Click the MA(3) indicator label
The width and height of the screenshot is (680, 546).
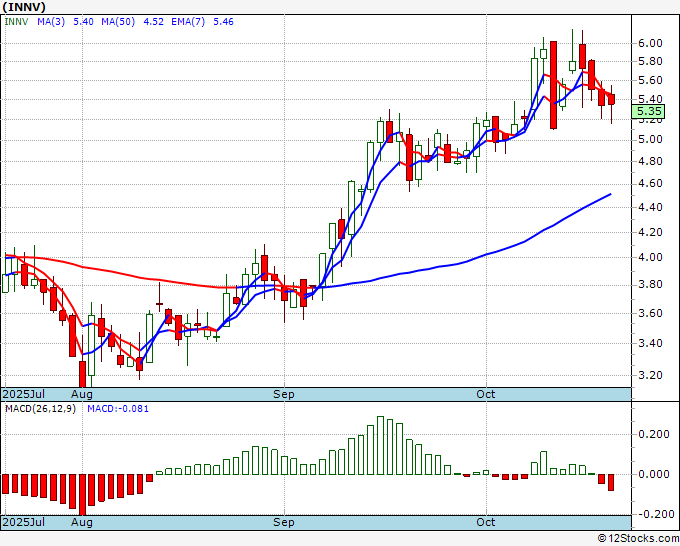(51, 22)
